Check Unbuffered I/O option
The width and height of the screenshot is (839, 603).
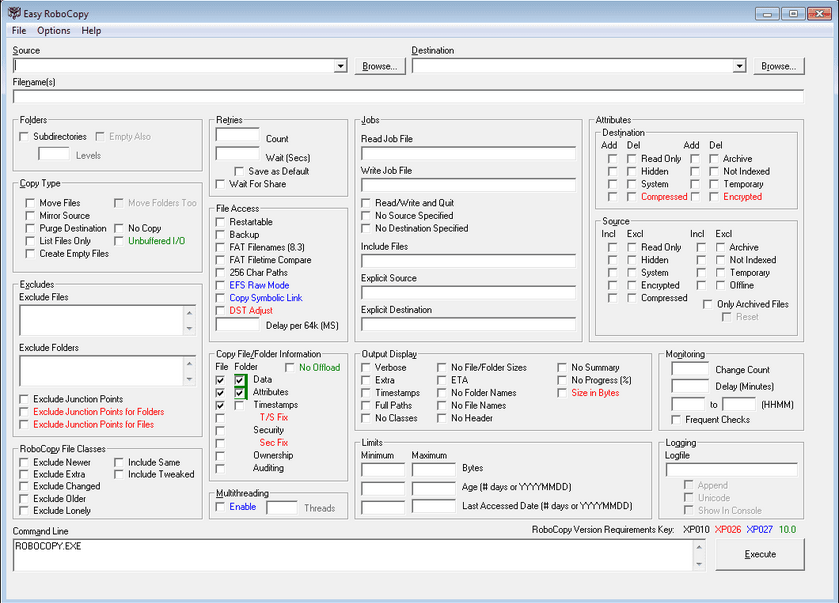coord(119,241)
